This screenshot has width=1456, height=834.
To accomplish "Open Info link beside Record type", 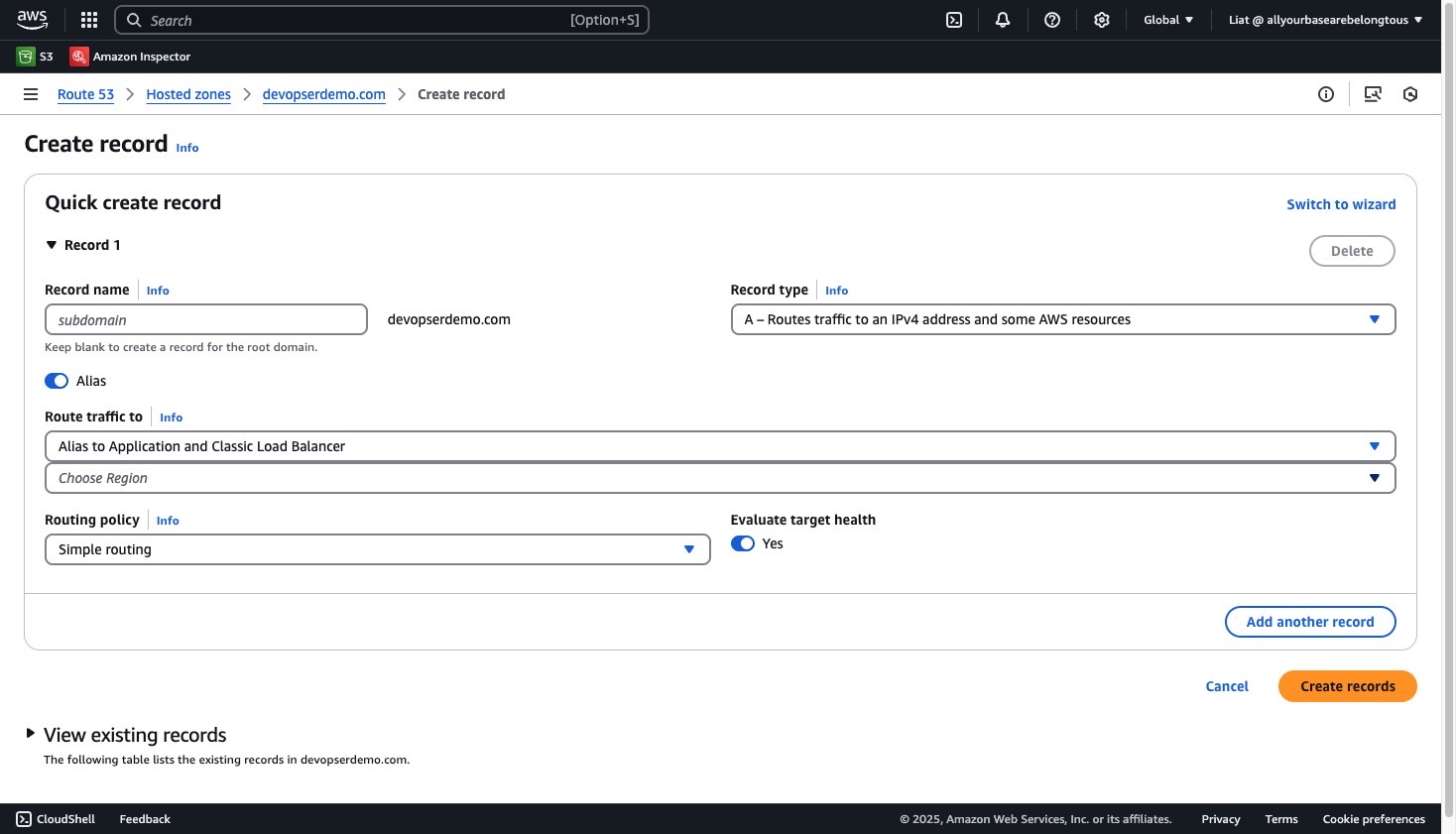I will (836, 291).
